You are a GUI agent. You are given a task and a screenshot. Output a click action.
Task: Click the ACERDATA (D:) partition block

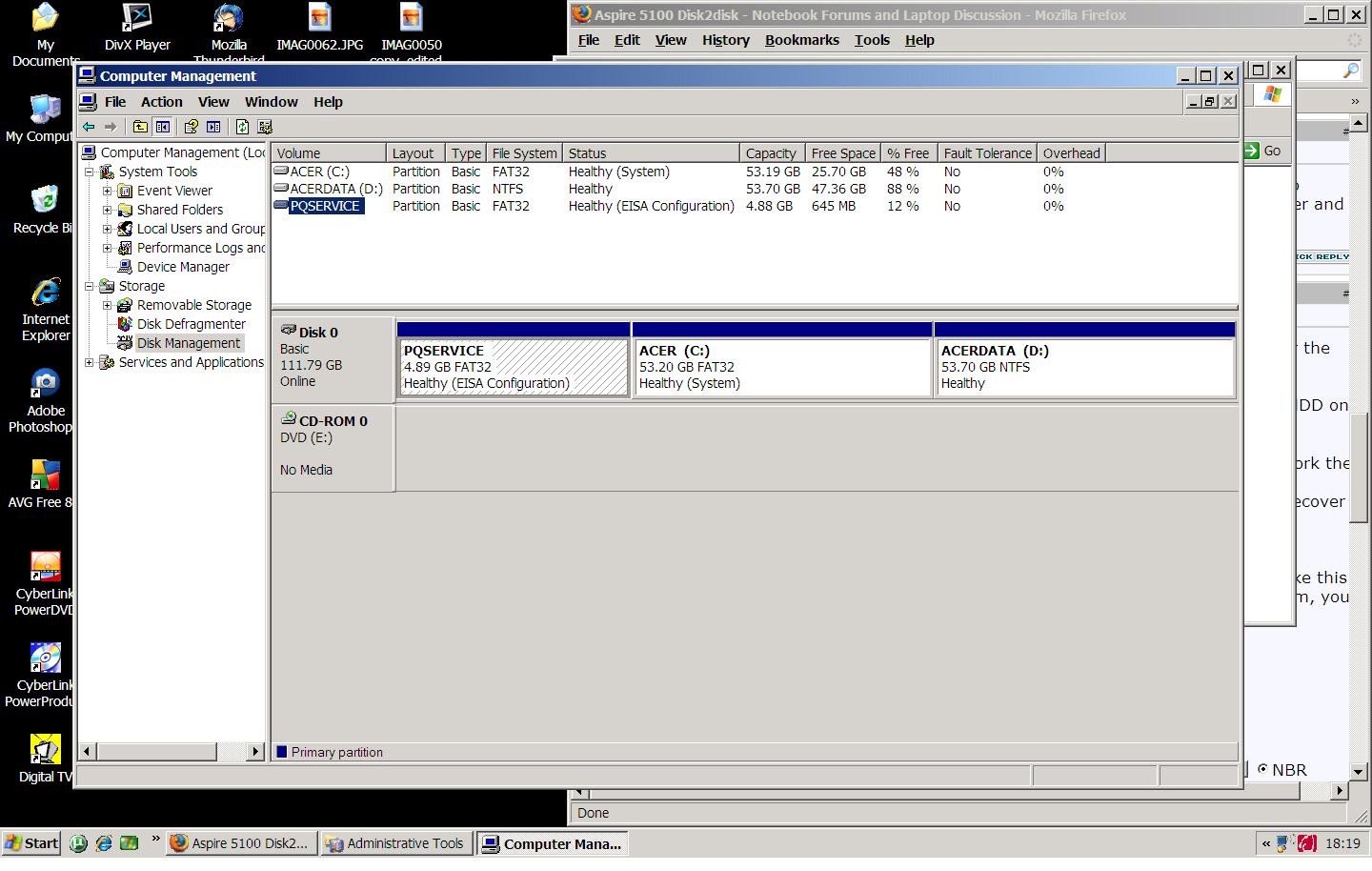(x=1085, y=367)
